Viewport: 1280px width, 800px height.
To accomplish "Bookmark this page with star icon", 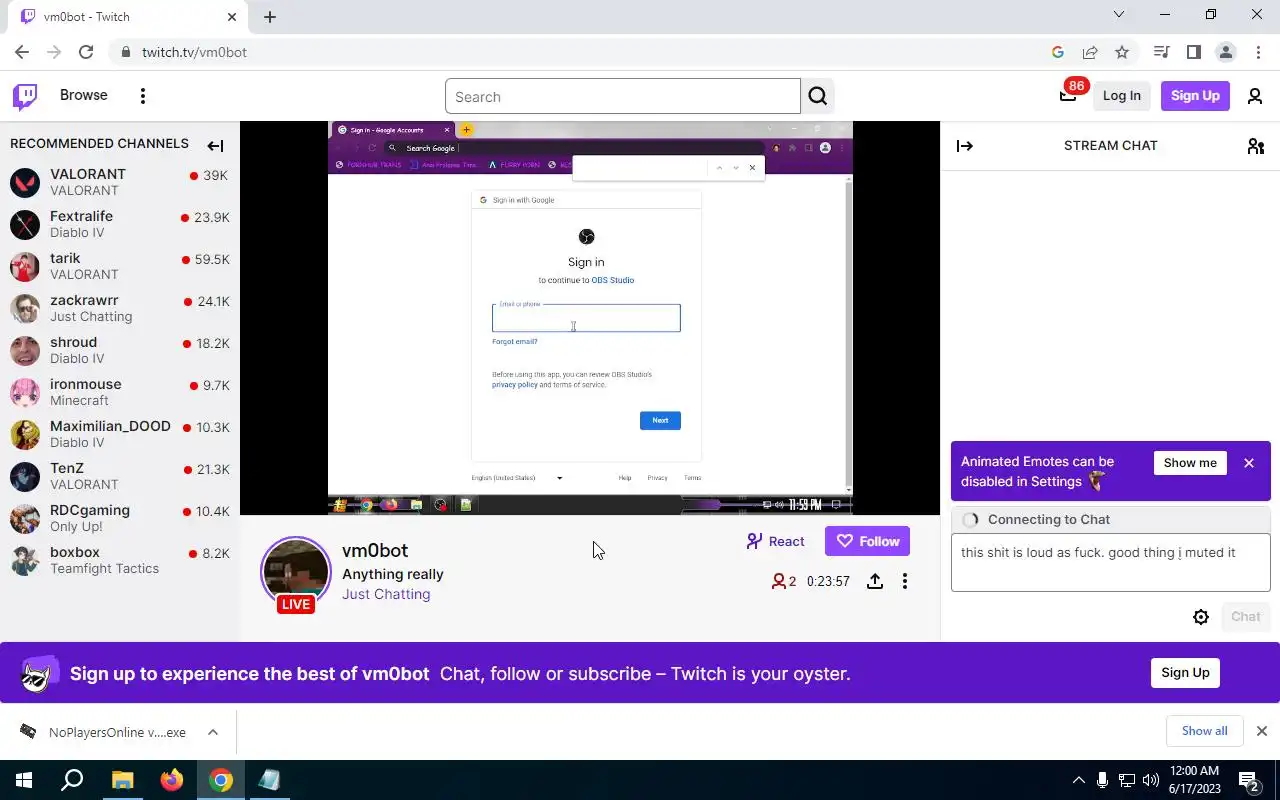I will tap(1122, 52).
